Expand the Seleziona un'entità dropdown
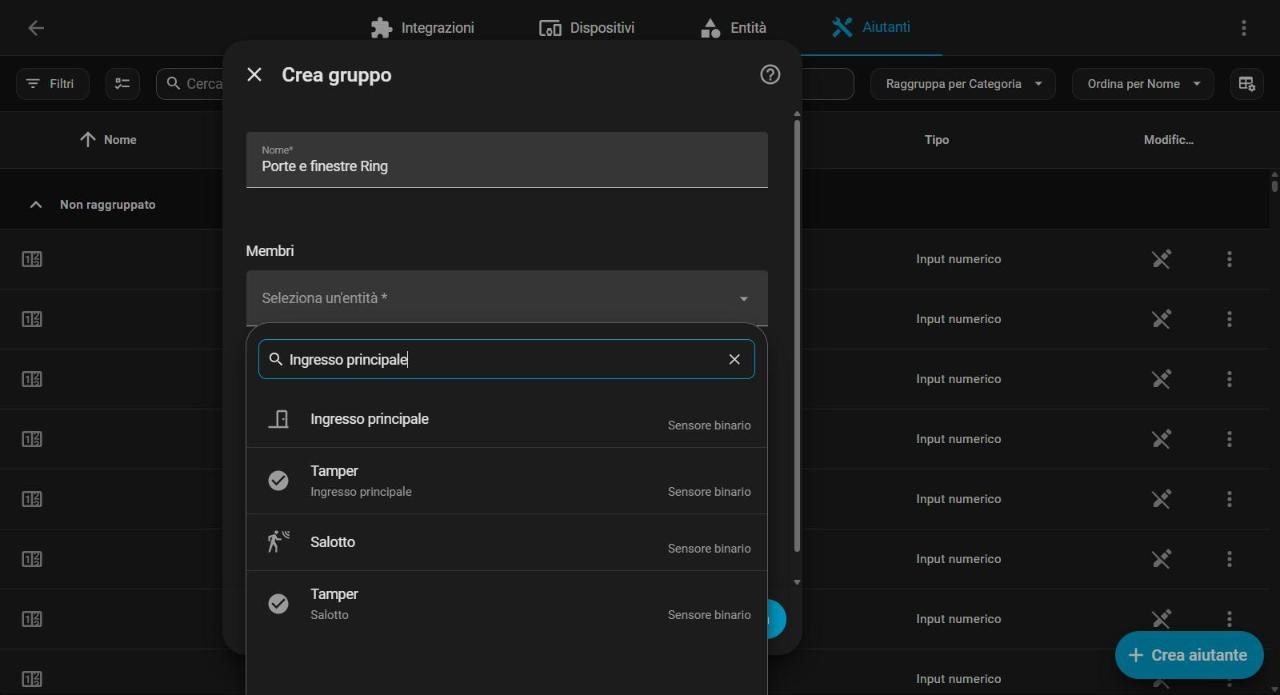The height and width of the screenshot is (695, 1280). point(507,298)
